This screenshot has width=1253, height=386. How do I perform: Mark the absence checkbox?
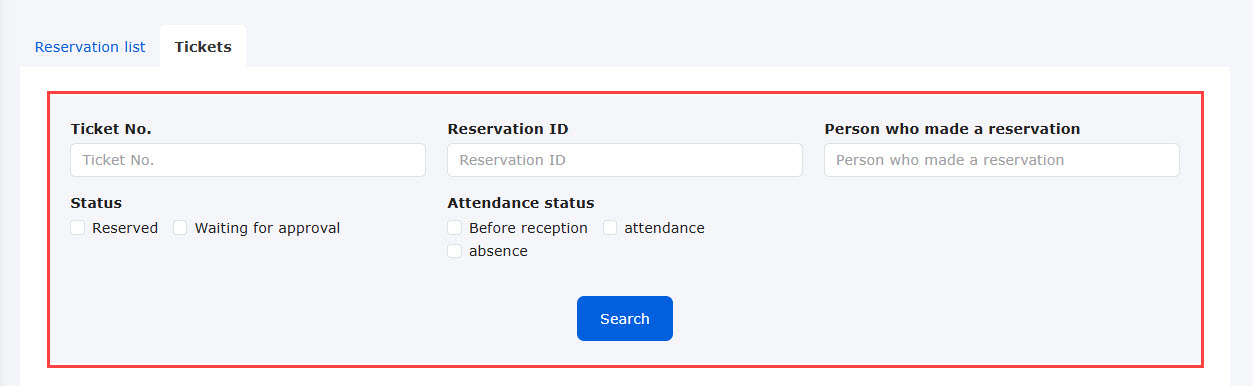[x=455, y=251]
